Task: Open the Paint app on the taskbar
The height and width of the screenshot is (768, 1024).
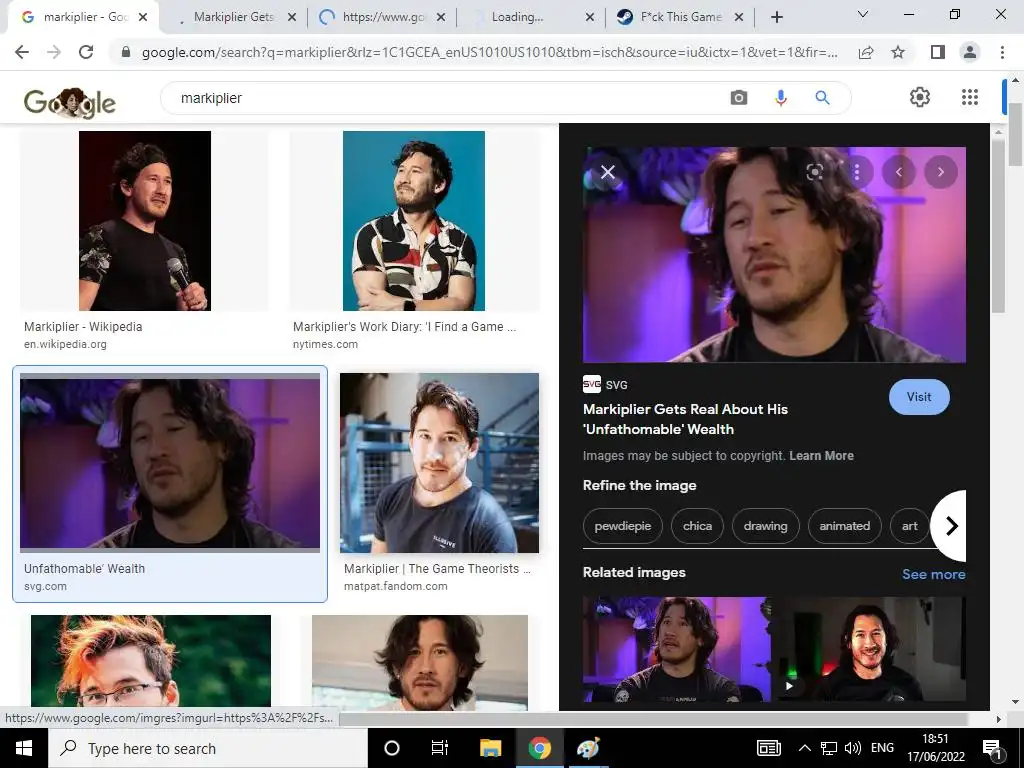Action: (588, 748)
